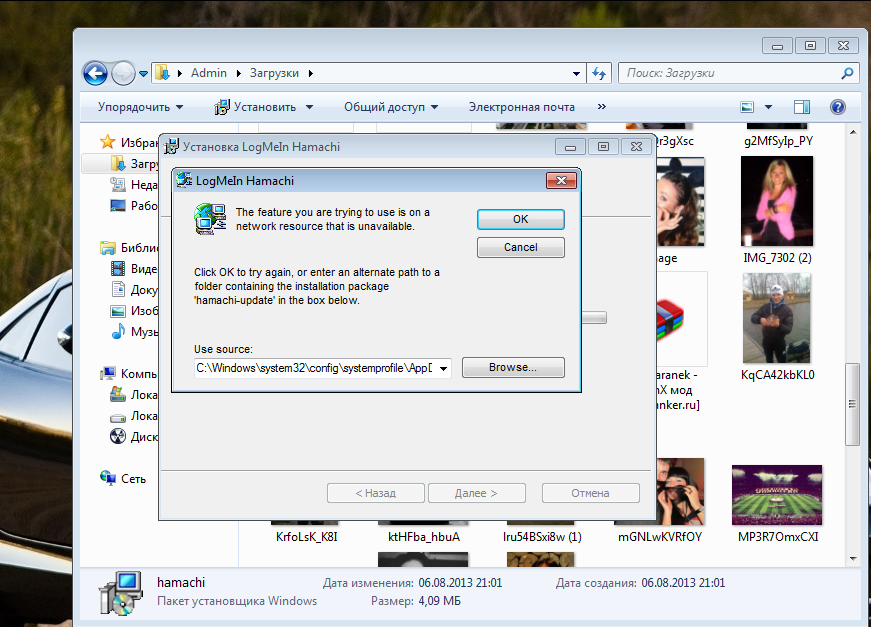
Task: Select the disc drive Диск icon
Action: pyautogui.click(x=118, y=437)
